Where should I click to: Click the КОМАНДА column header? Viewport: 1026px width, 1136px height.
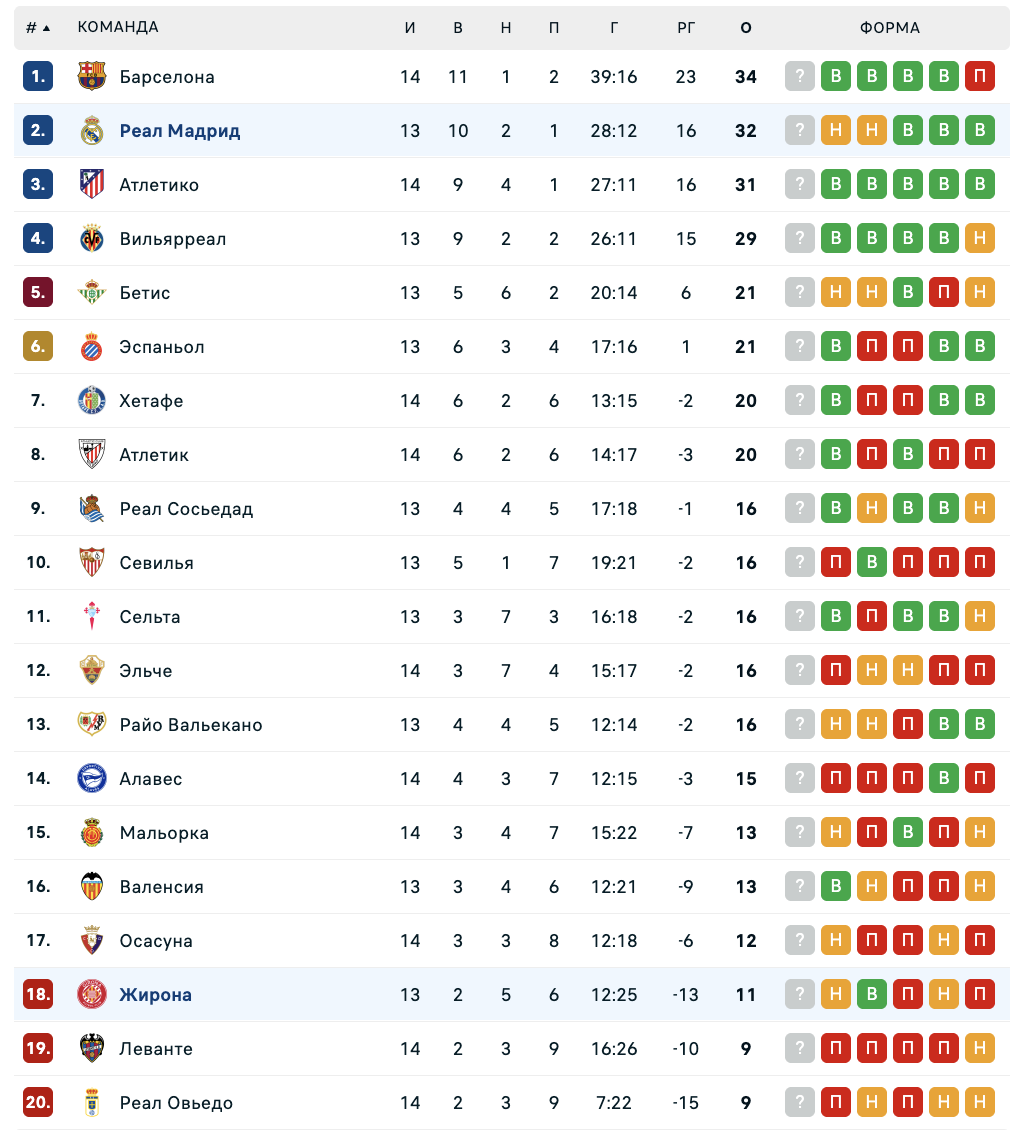point(118,28)
